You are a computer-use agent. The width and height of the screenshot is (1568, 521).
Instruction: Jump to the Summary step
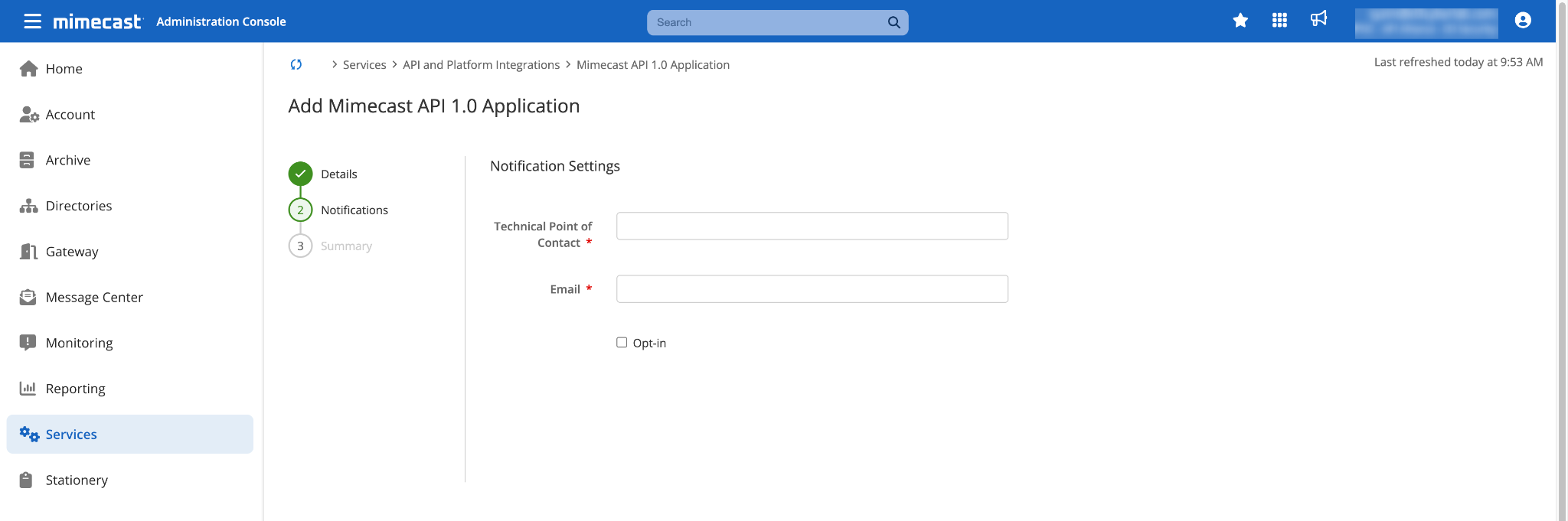click(x=346, y=246)
